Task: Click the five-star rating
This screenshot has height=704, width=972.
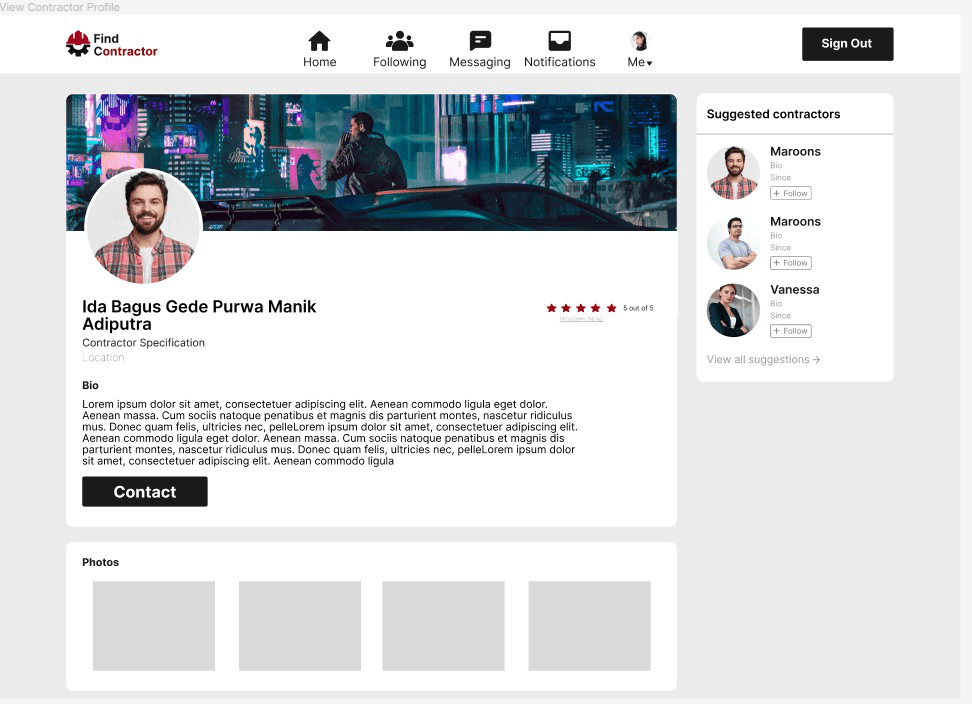Action: [x=581, y=308]
